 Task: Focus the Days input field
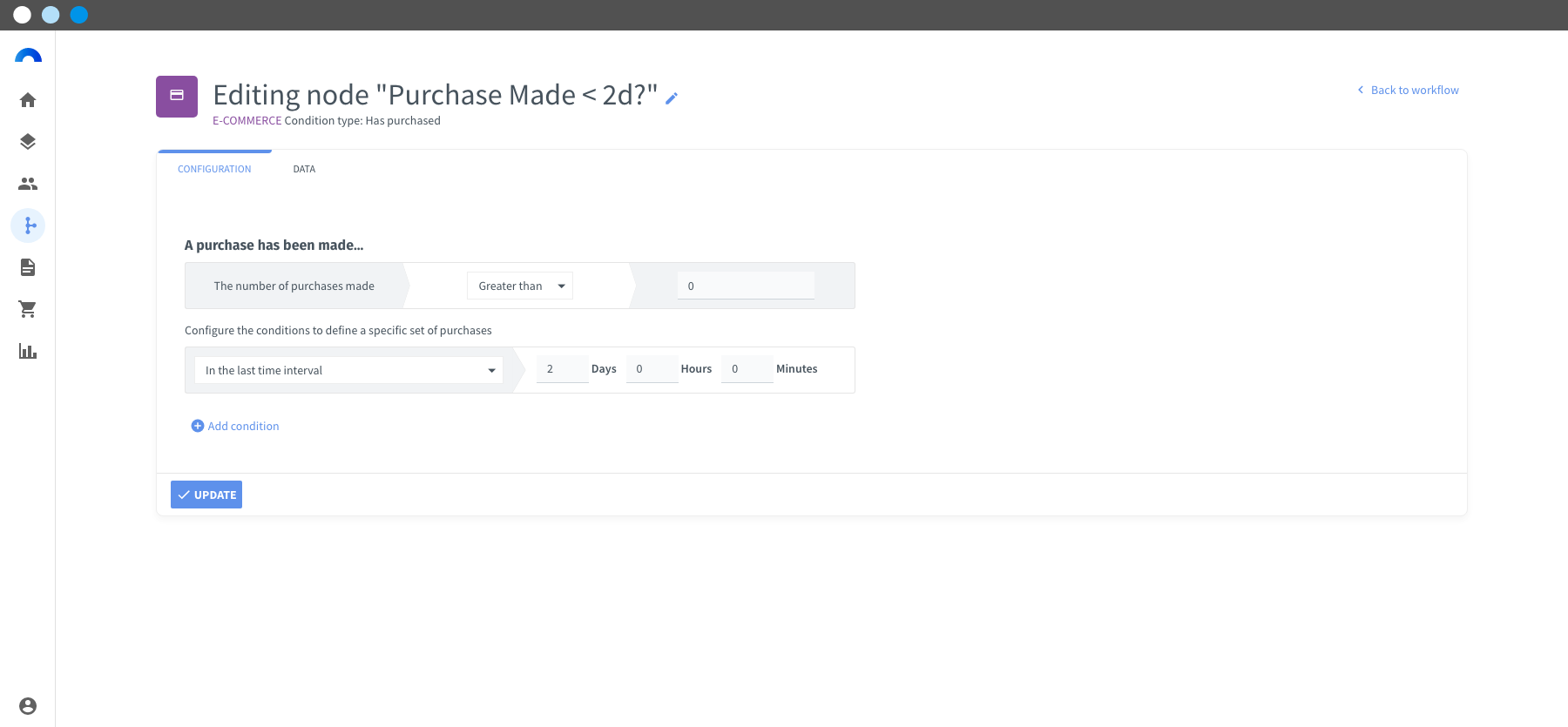coord(562,369)
